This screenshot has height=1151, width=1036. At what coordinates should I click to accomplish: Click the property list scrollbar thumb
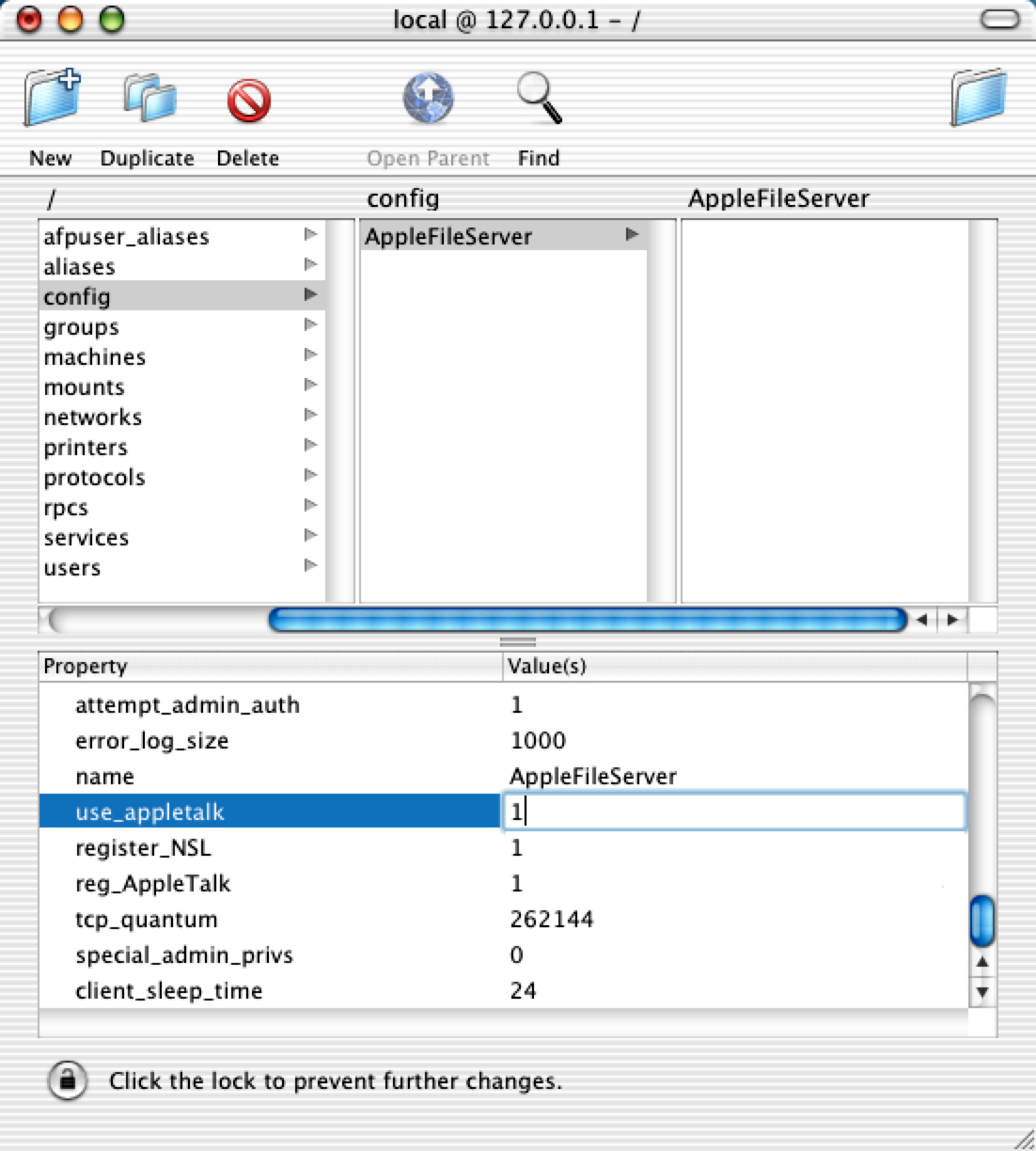(x=981, y=921)
